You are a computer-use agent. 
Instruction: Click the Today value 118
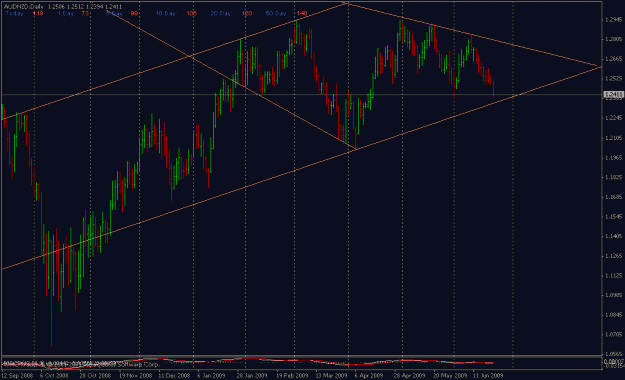38,14
